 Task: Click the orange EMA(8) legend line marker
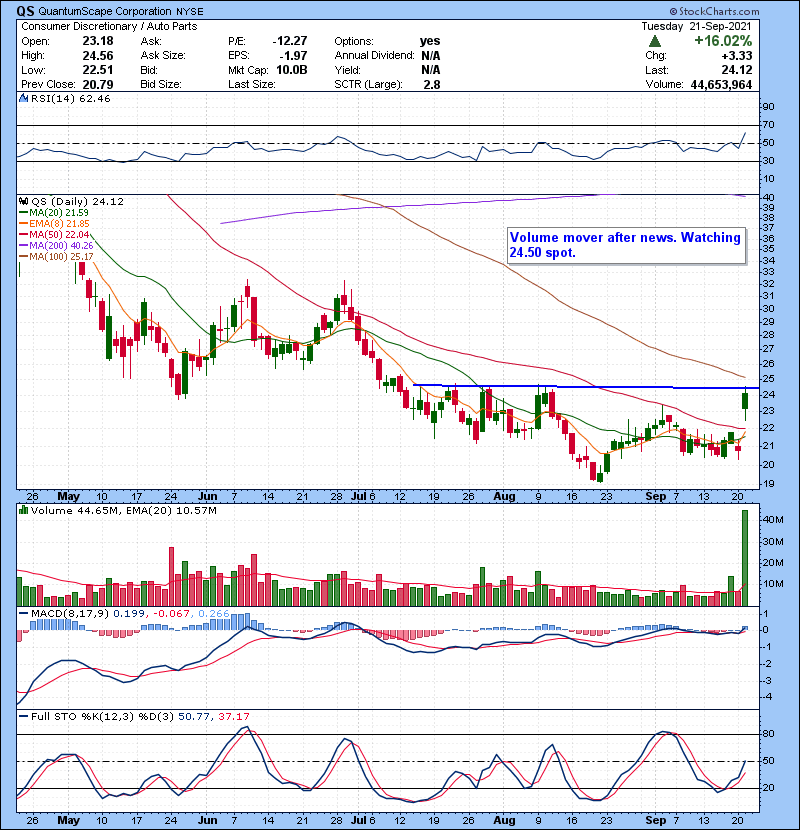pyautogui.click(x=23, y=224)
